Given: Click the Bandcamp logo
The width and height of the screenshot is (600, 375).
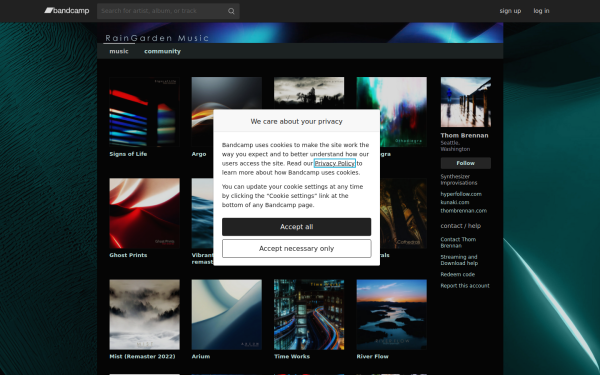Looking at the screenshot, I should click(67, 11).
